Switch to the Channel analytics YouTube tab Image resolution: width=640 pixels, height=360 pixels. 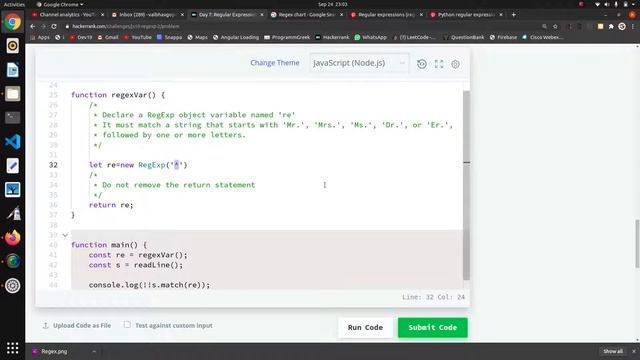68,15
